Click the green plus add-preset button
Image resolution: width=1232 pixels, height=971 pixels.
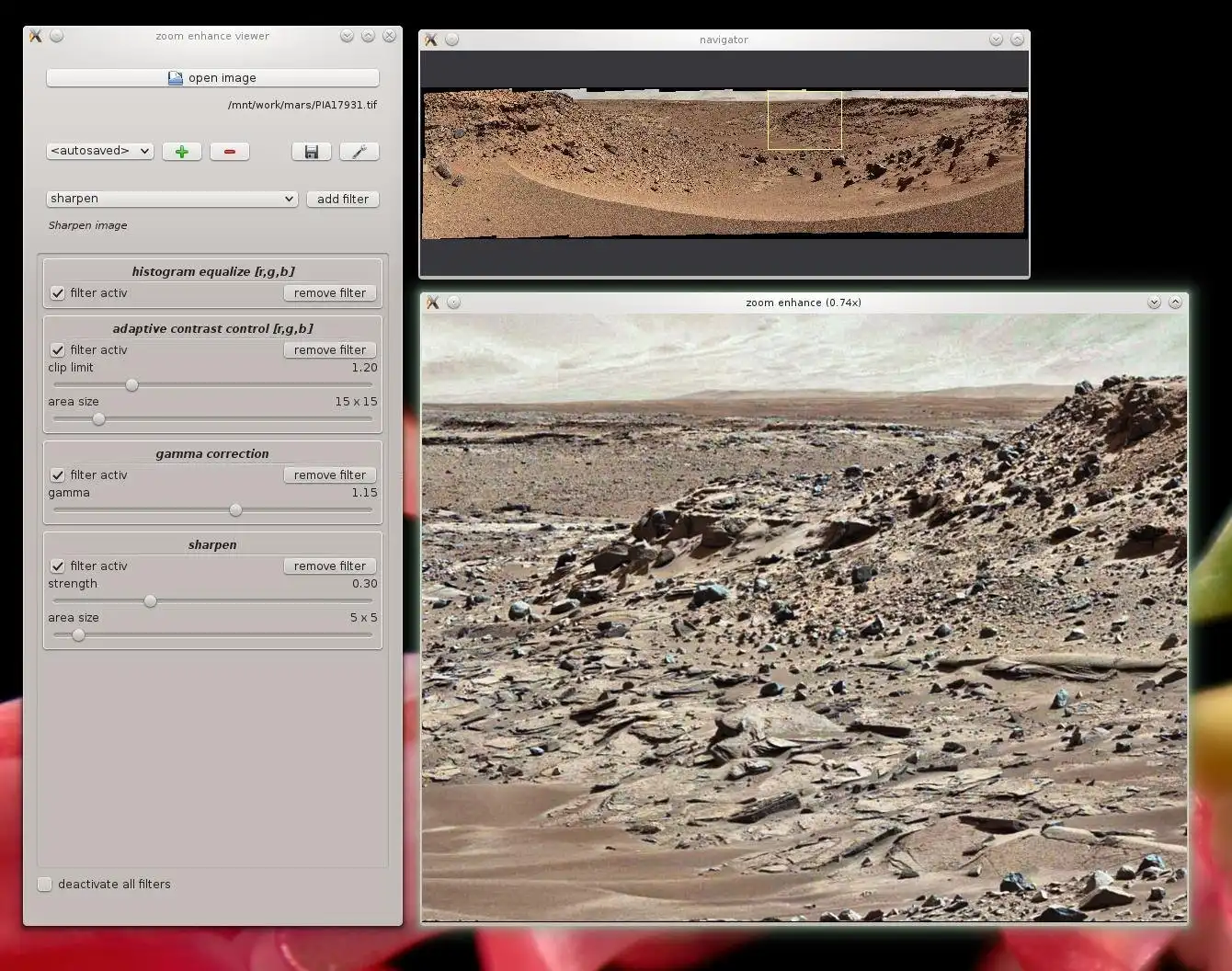[x=182, y=152]
